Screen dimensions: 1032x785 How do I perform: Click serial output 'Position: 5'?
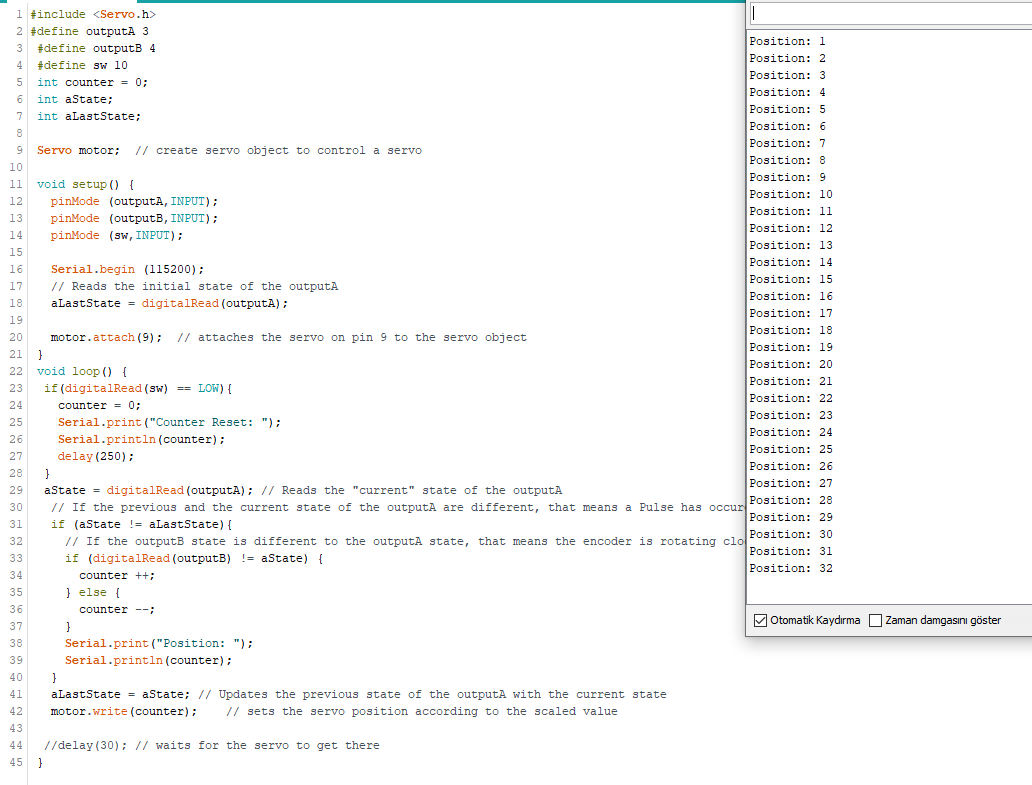tap(787, 109)
